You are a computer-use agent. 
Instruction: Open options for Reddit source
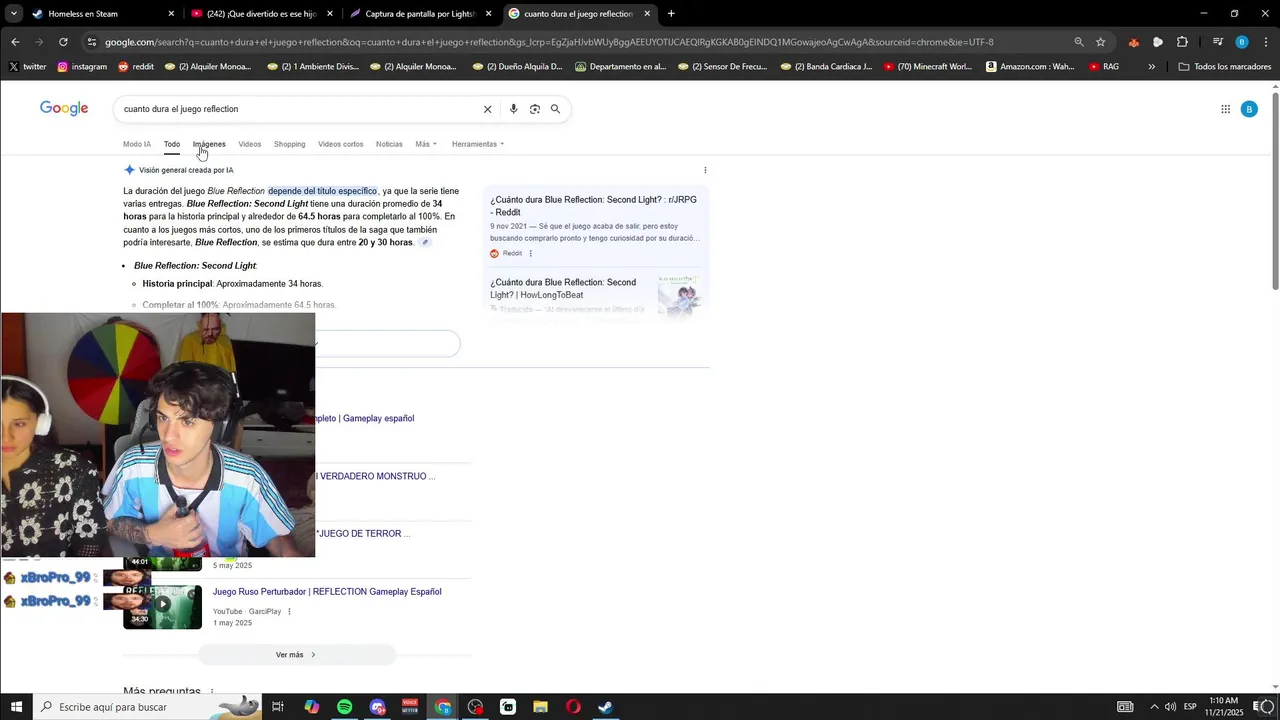pyautogui.click(x=530, y=253)
